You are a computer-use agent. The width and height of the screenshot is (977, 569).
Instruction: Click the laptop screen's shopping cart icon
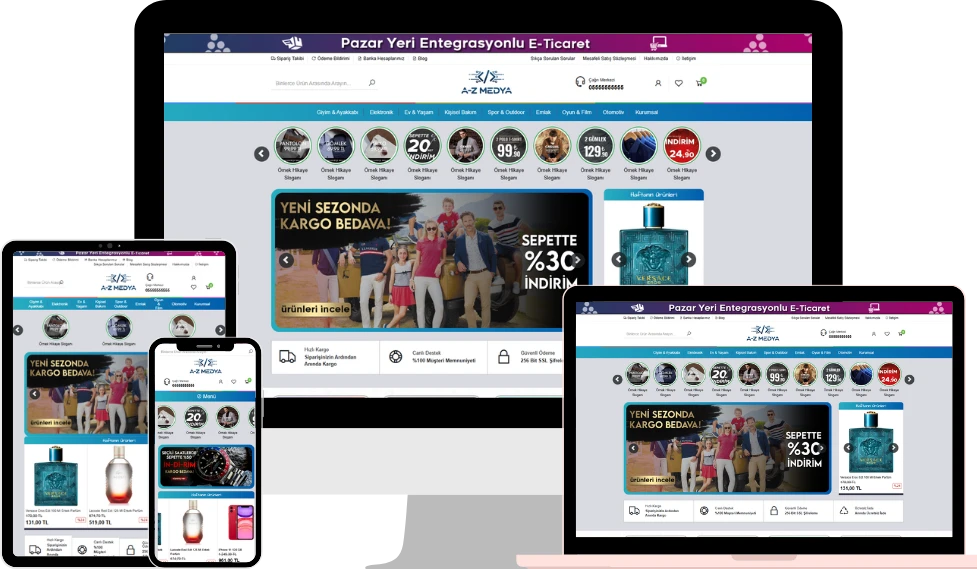pos(898,333)
